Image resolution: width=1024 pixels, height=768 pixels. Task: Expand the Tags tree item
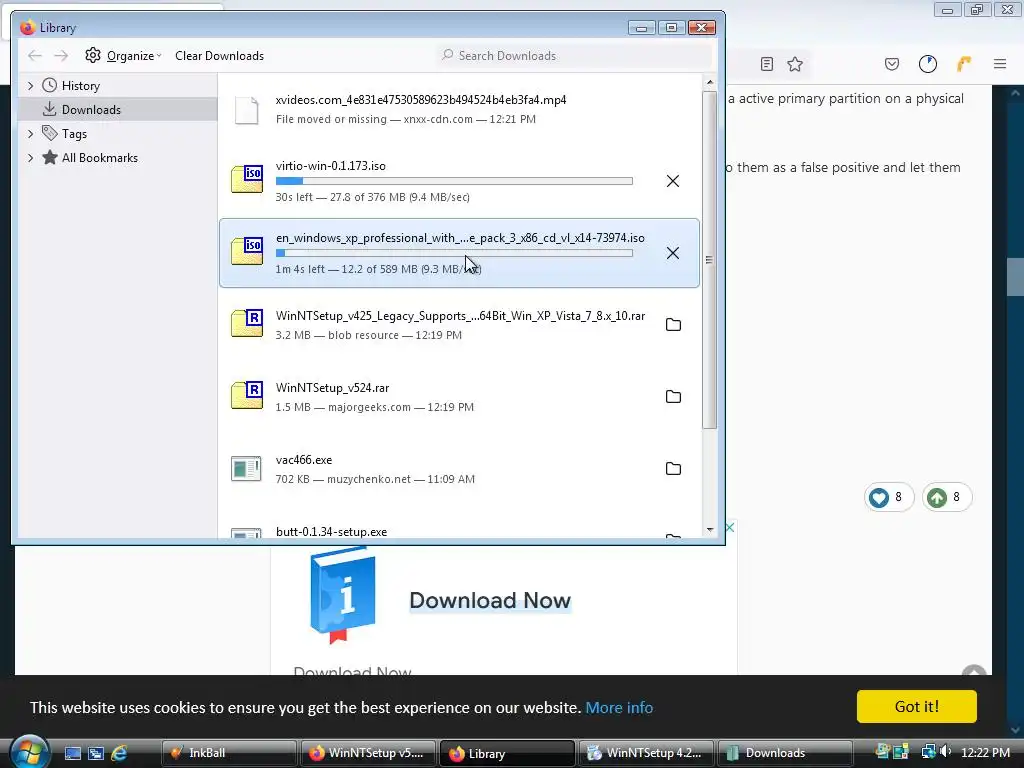click(x=30, y=133)
